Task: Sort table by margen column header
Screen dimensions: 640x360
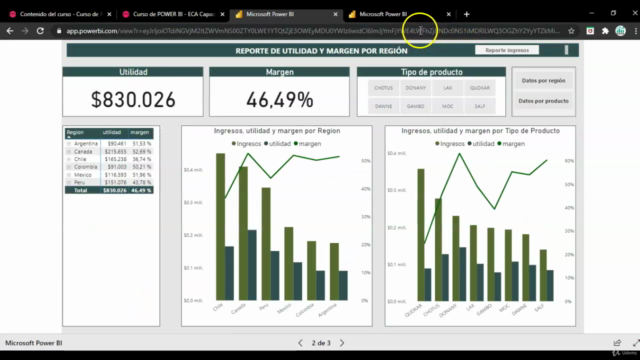Action: 140,132
